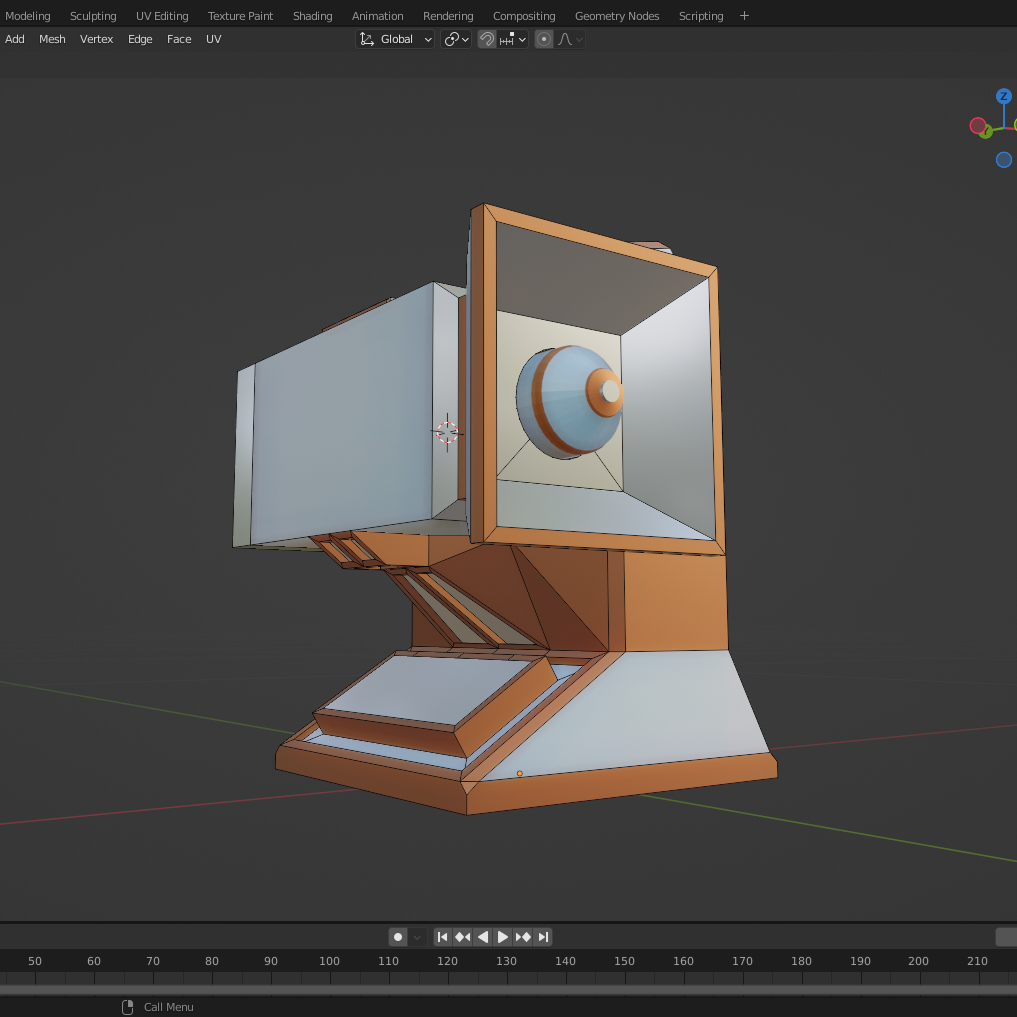1017x1017 pixels.
Task: Jump to the start of the frame range
Action: [442, 937]
